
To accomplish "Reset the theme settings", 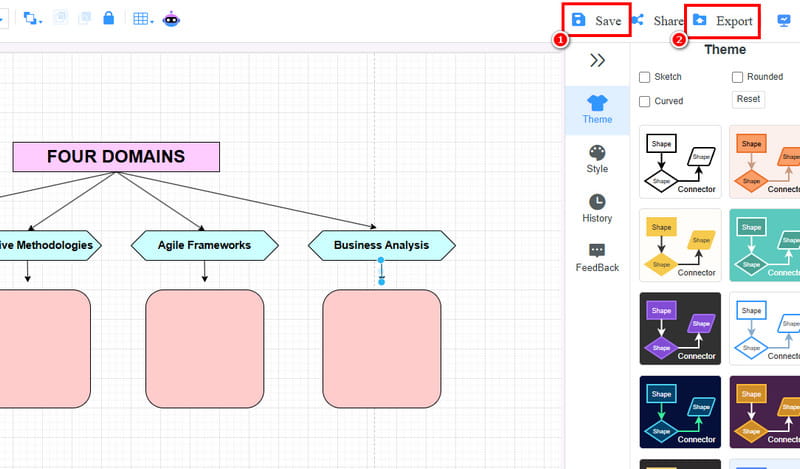I will click(748, 99).
